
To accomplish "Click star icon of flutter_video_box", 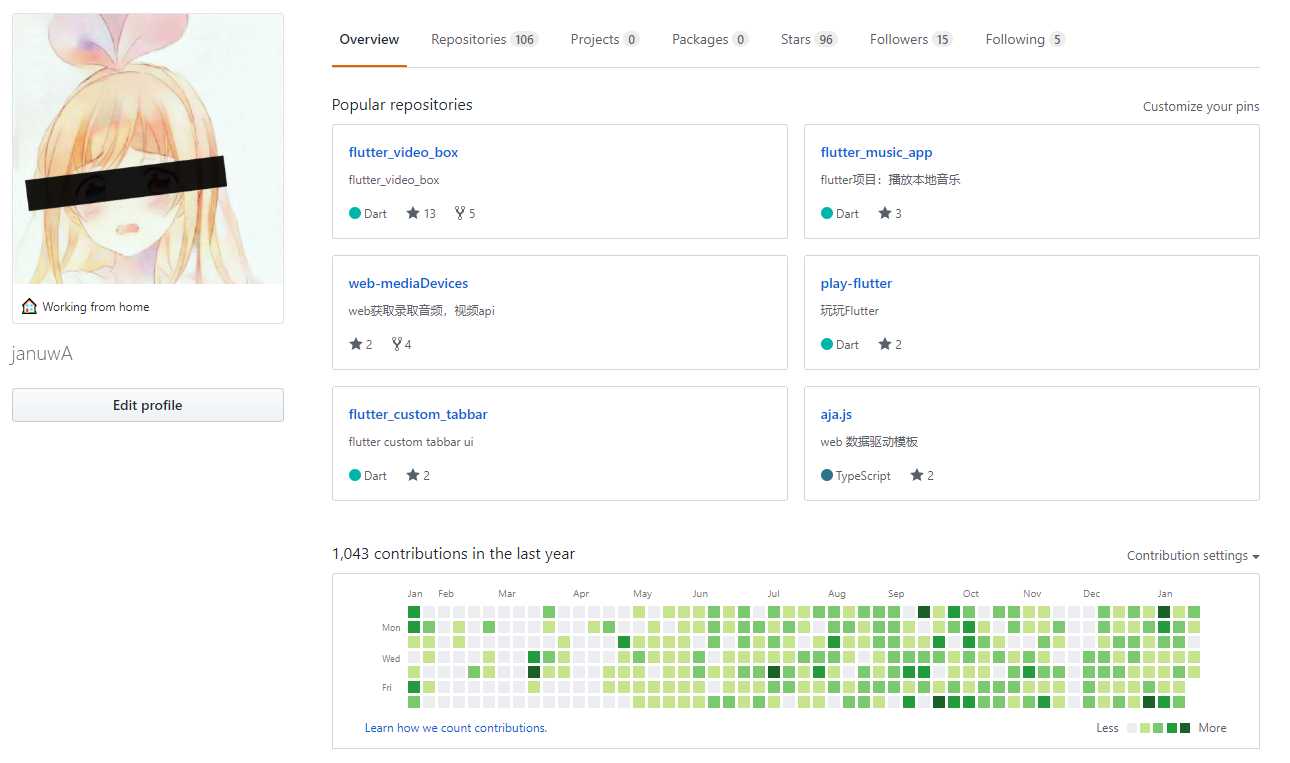I will [x=413, y=213].
